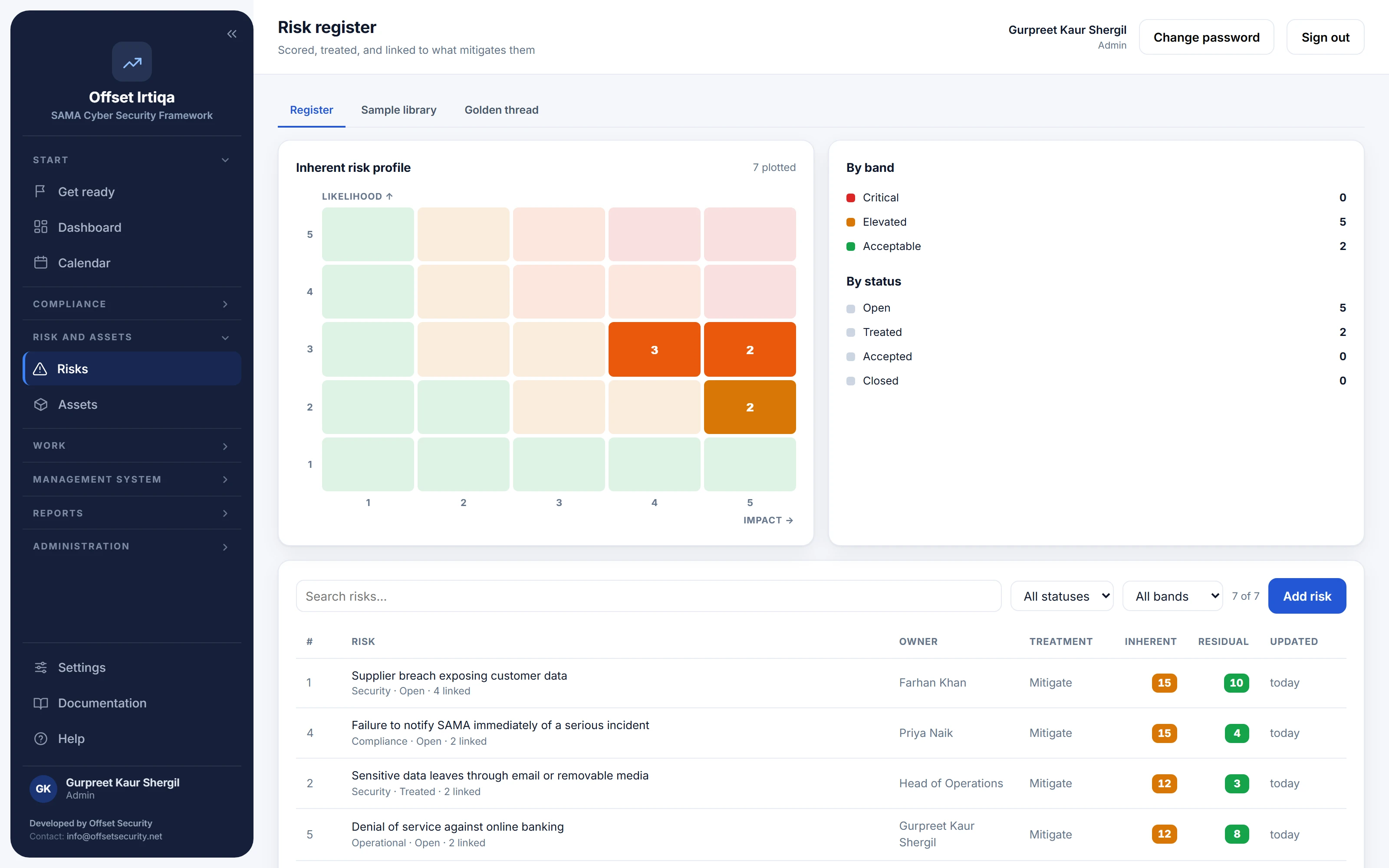Collapse the sidebar with the double-chevron icon
1389x868 pixels.
coord(232,34)
